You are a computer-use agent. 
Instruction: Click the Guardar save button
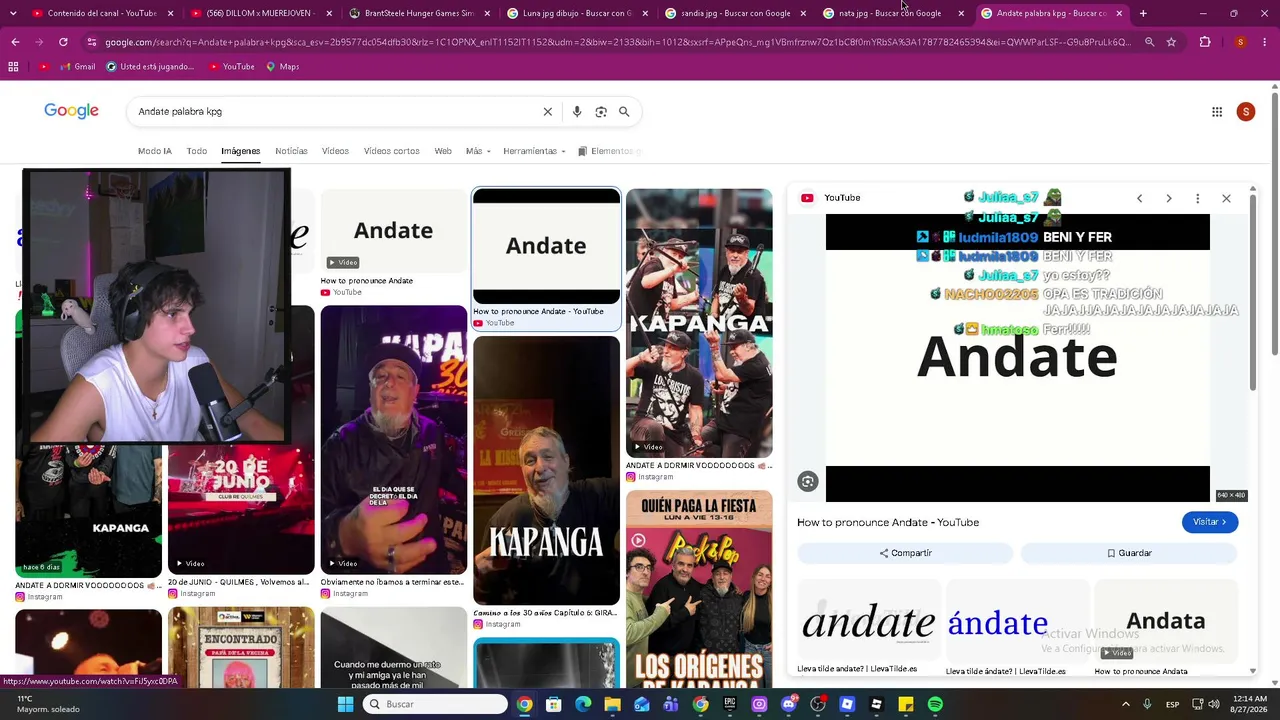pos(1129,553)
